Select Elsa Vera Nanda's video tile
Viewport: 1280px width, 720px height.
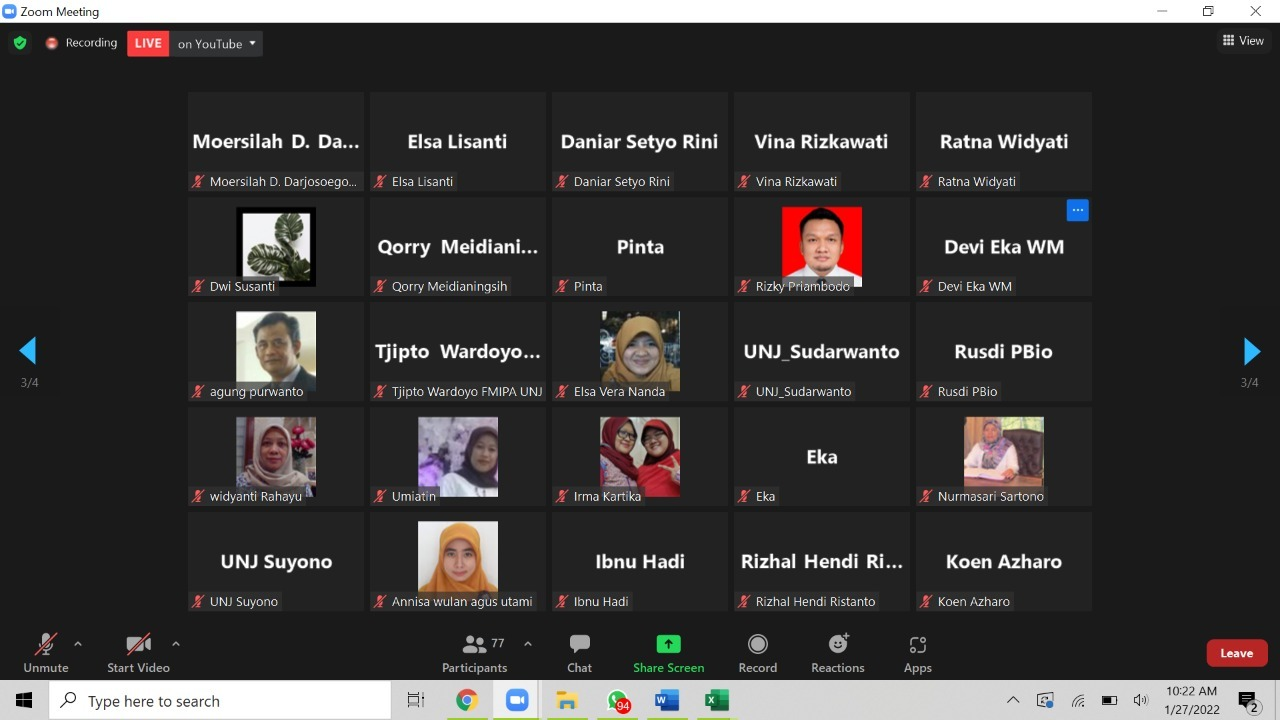coord(640,351)
